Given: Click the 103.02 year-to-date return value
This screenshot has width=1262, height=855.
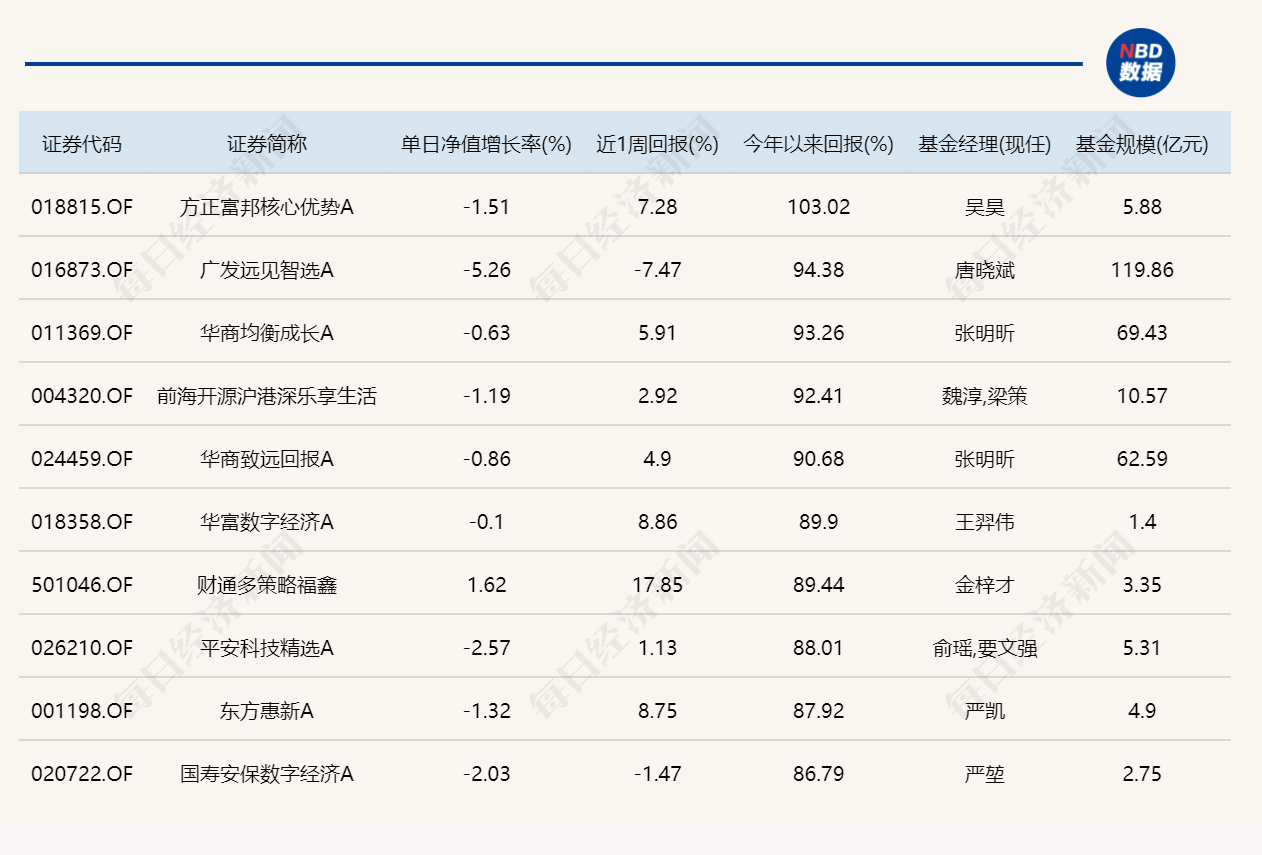Looking at the screenshot, I should click(x=819, y=207).
